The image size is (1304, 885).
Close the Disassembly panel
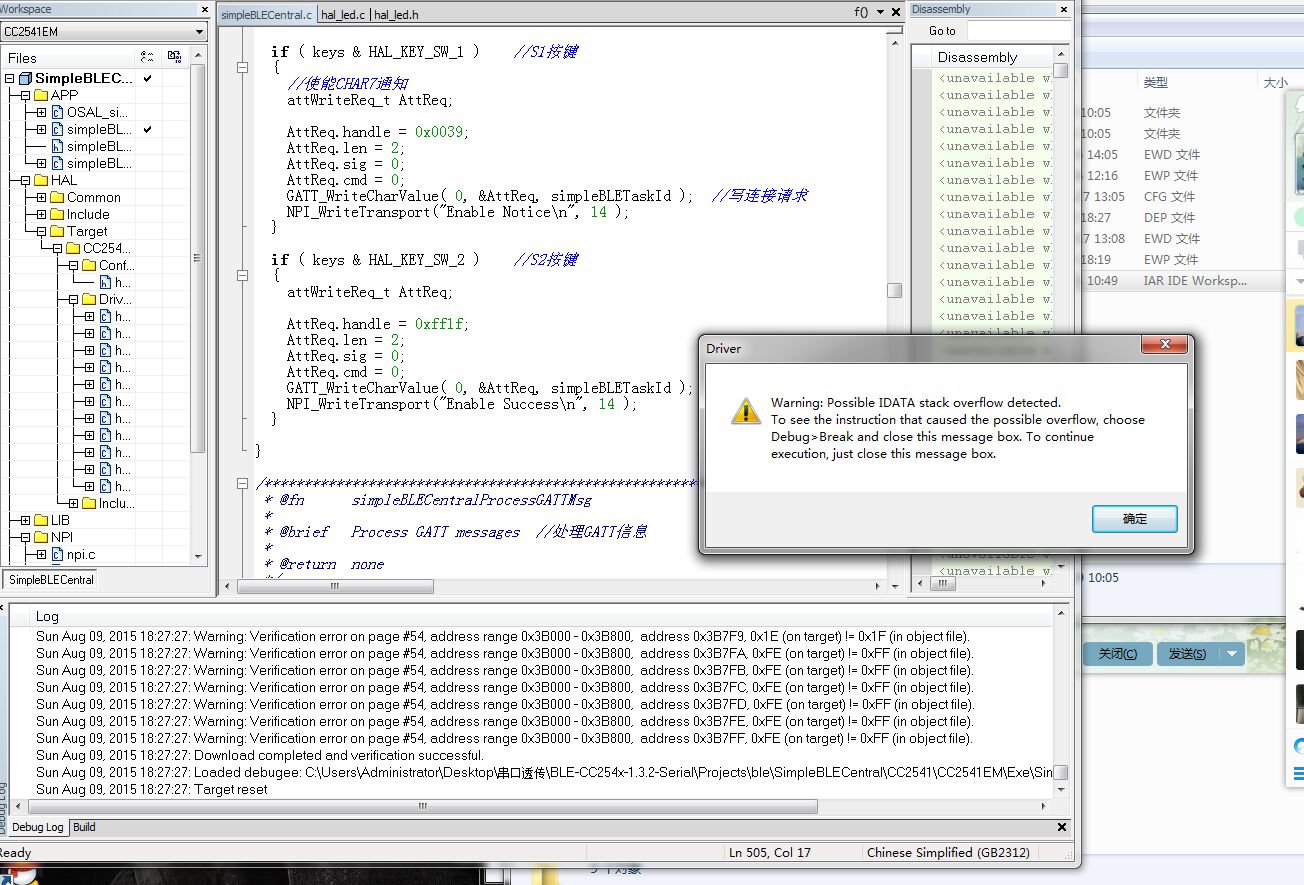1063,9
